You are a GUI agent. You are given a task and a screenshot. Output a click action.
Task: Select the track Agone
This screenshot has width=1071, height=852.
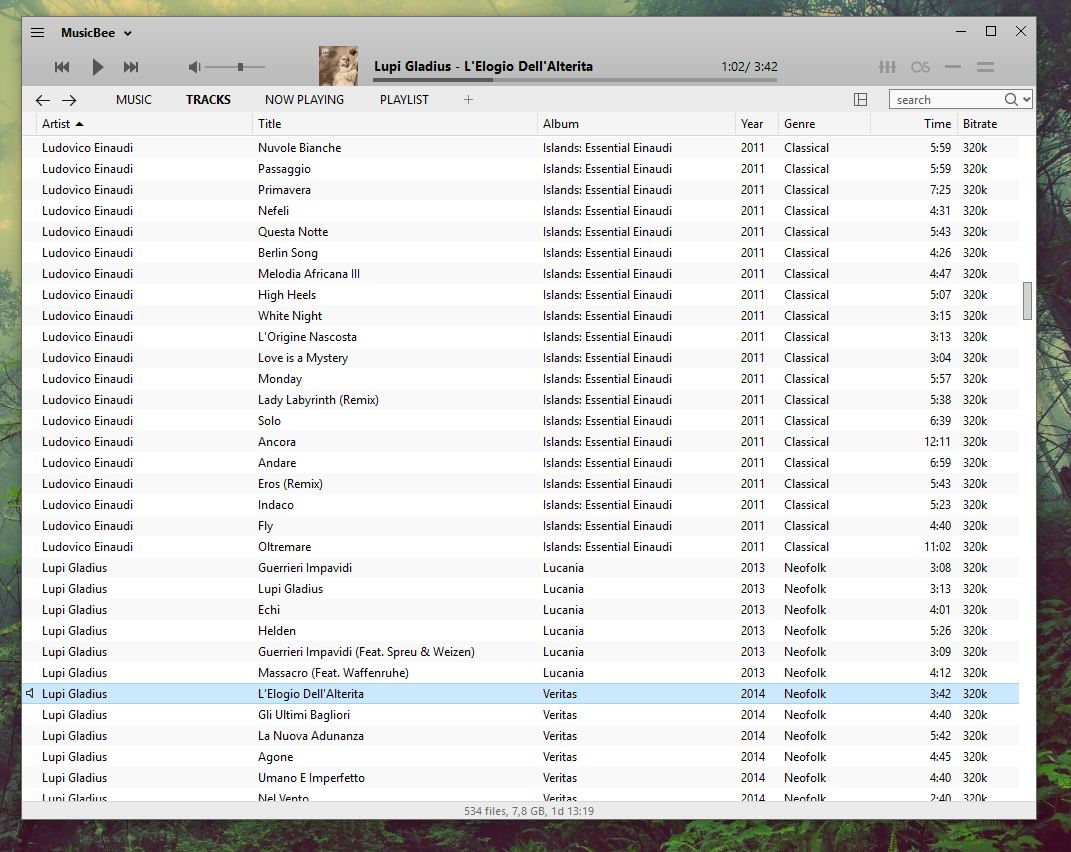pyautogui.click(x=520, y=757)
